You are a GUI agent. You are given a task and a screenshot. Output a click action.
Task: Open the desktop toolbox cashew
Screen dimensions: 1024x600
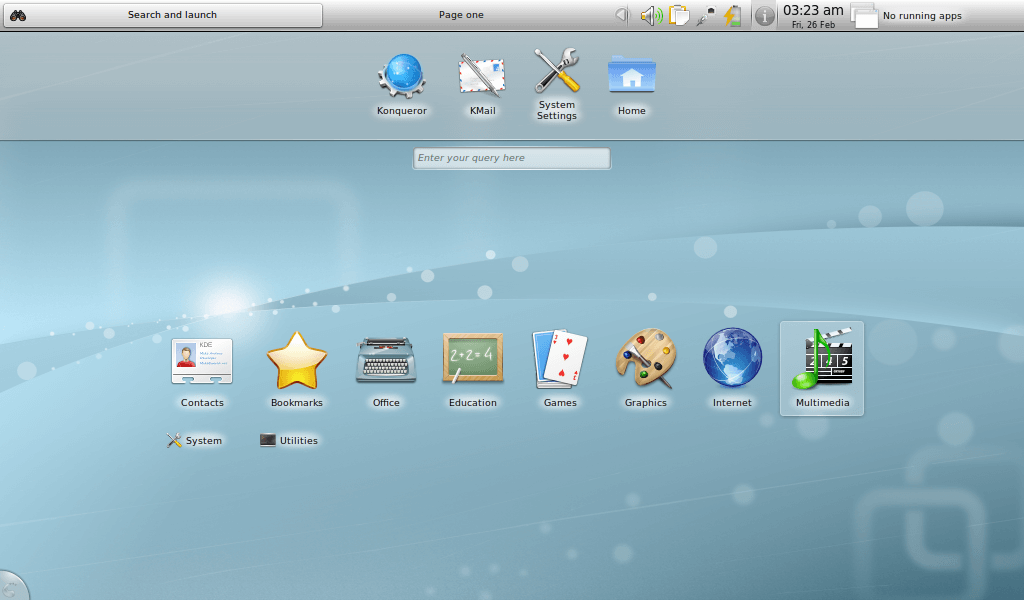coord(10,588)
